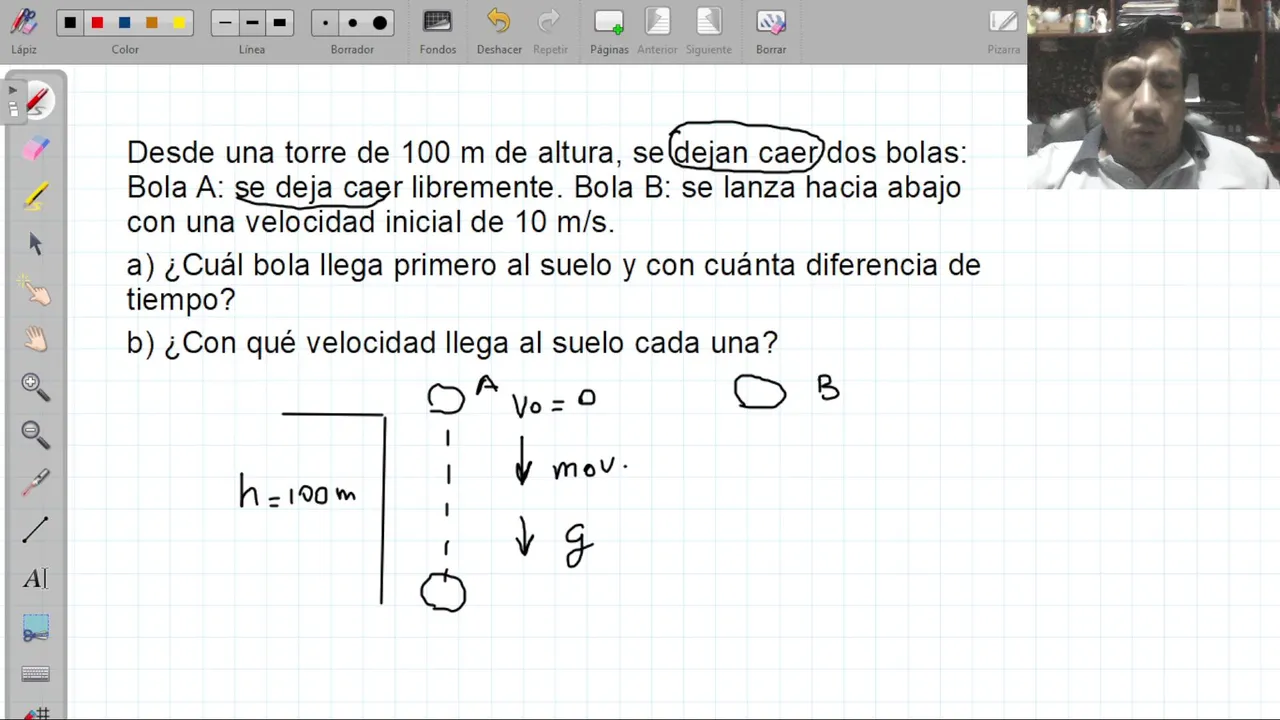Select the text tool
Viewport: 1280px width, 720px height.
click(35, 578)
